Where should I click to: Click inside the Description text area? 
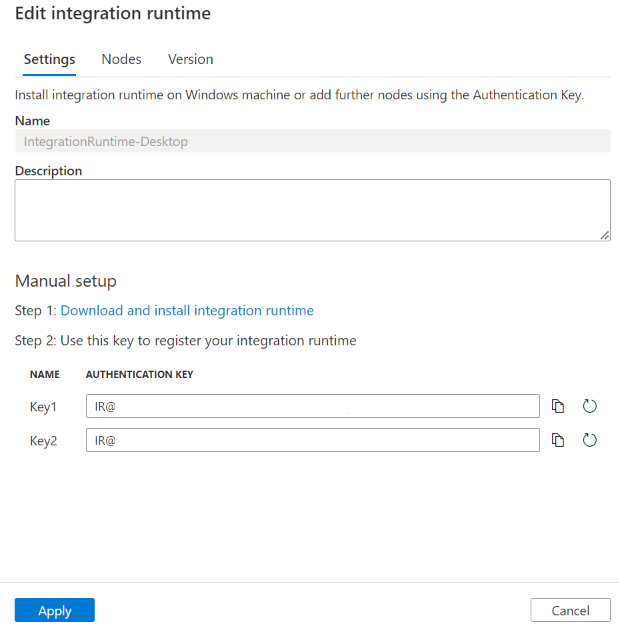click(x=312, y=210)
